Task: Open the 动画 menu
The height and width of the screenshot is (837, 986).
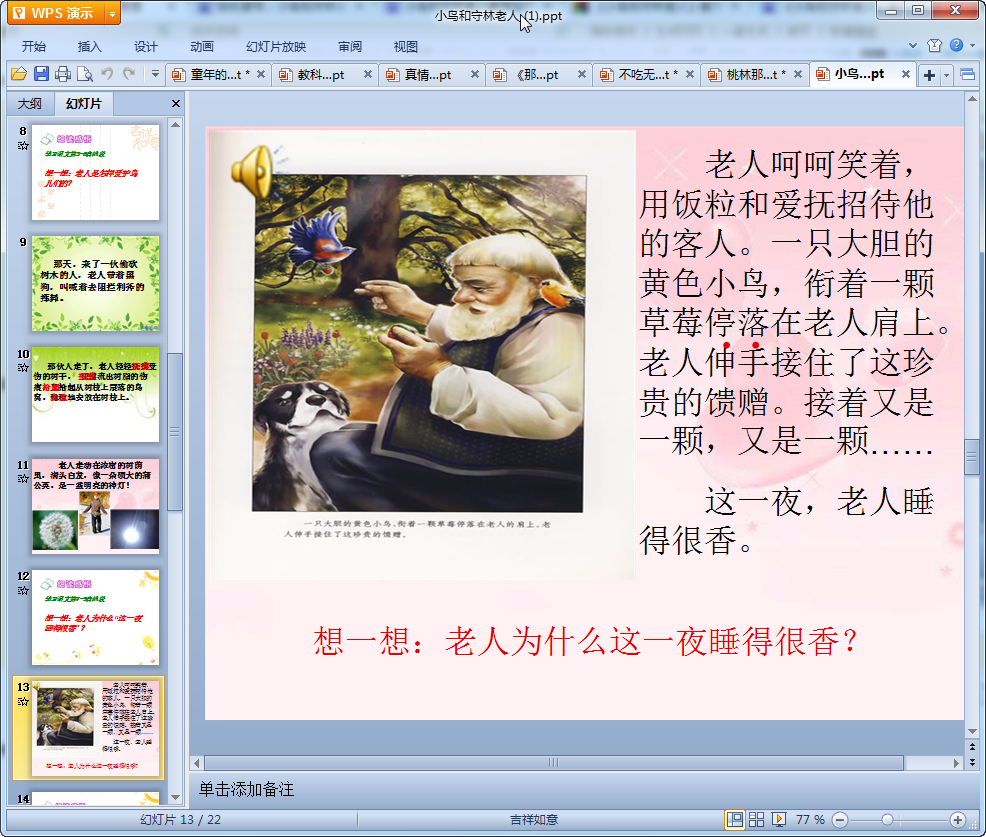Action: point(202,47)
